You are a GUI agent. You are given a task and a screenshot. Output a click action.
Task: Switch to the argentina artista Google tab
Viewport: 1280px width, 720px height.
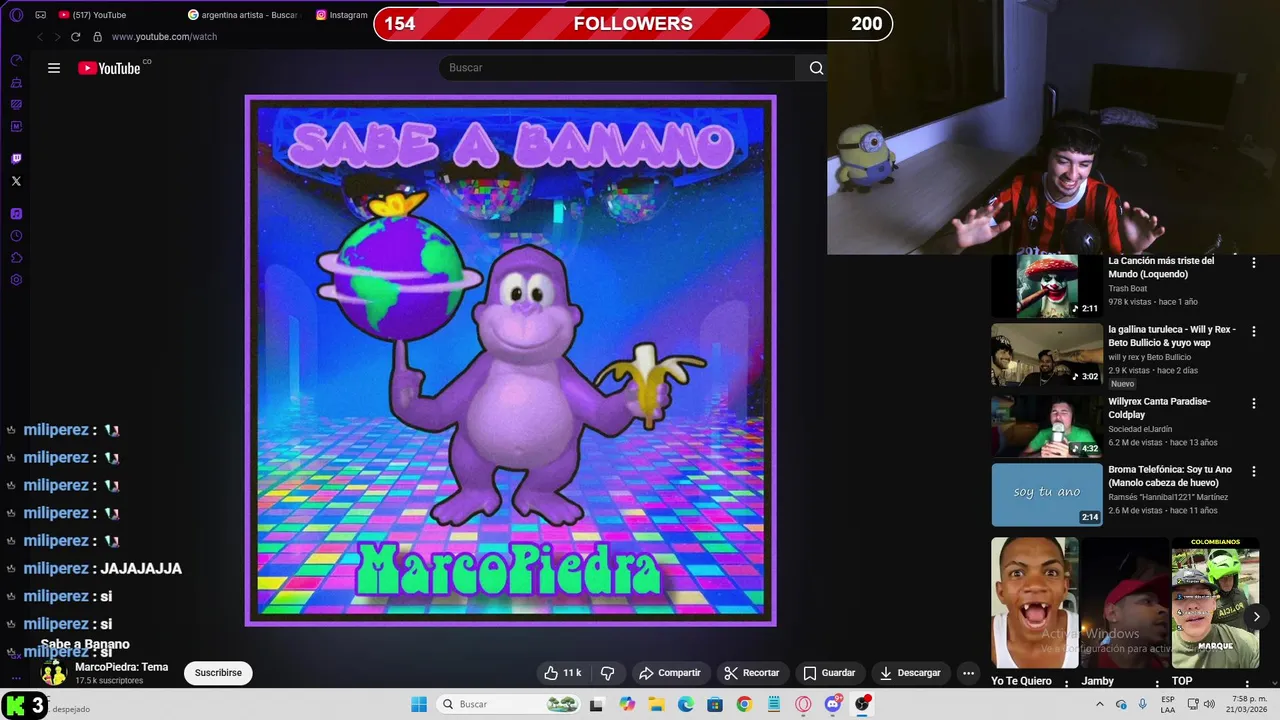tap(243, 15)
